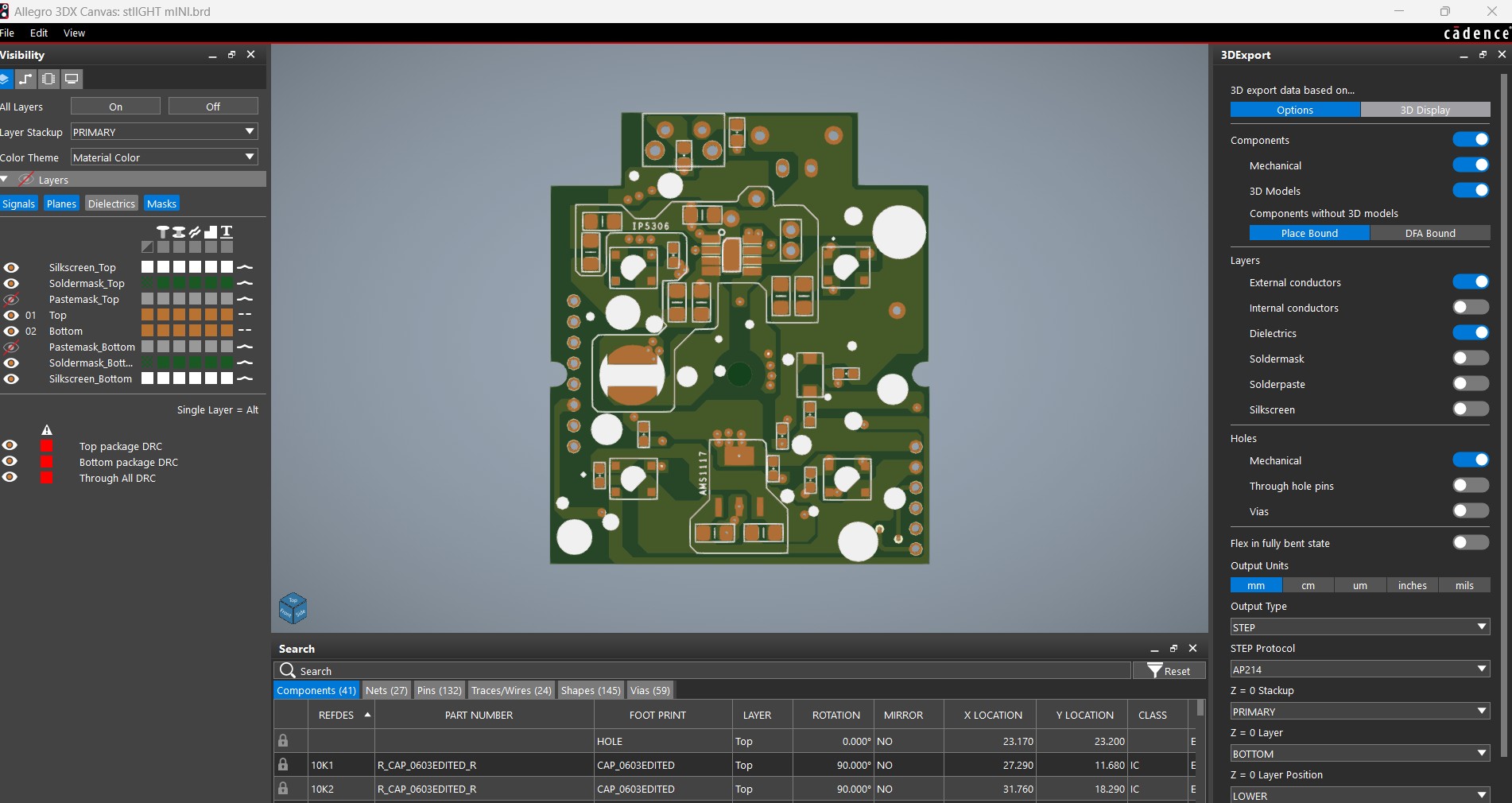Turn all layers Off
This screenshot has height=803, width=1512.
pos(213,107)
